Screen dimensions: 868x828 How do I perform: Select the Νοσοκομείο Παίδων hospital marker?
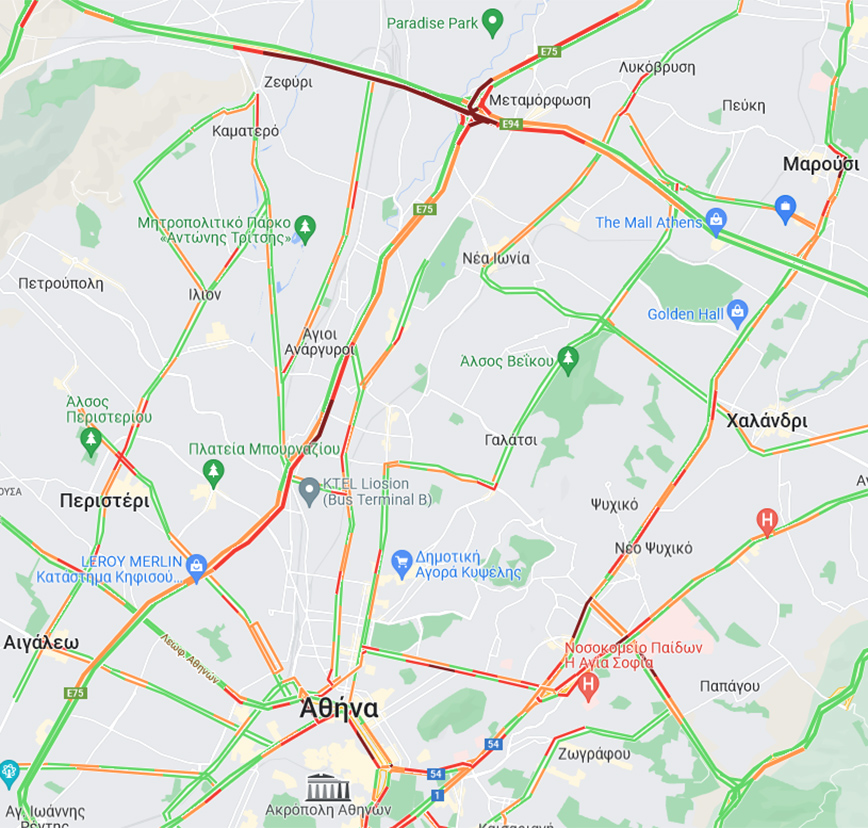coord(588,686)
